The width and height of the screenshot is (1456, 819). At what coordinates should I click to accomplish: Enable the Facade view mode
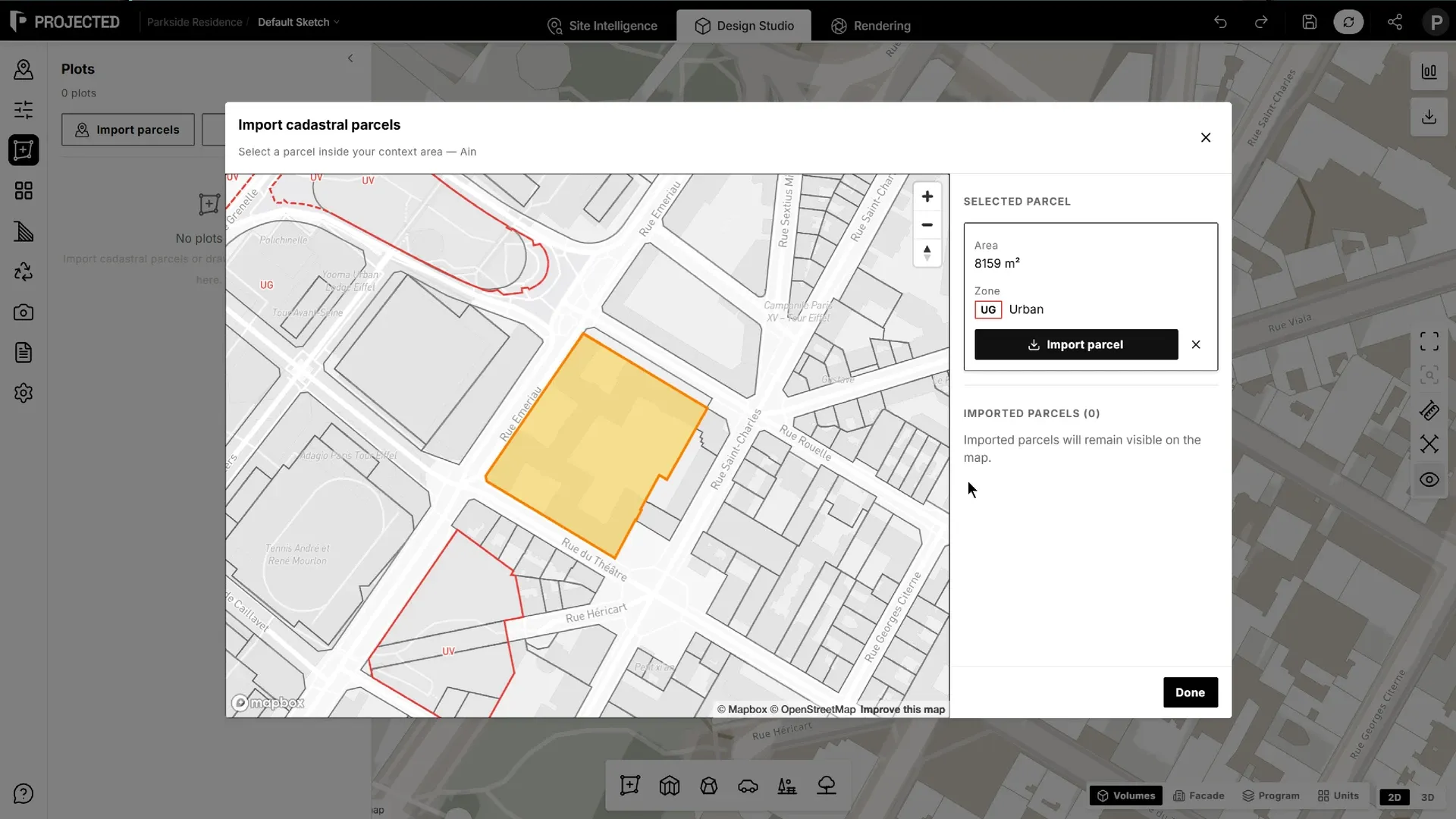[x=1199, y=795]
